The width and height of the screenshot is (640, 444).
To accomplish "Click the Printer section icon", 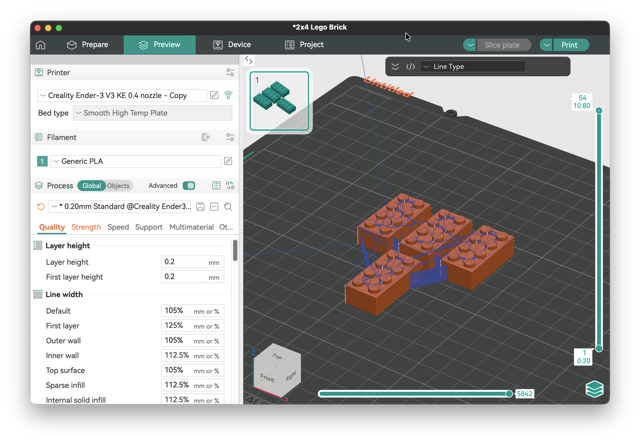I will [39, 73].
